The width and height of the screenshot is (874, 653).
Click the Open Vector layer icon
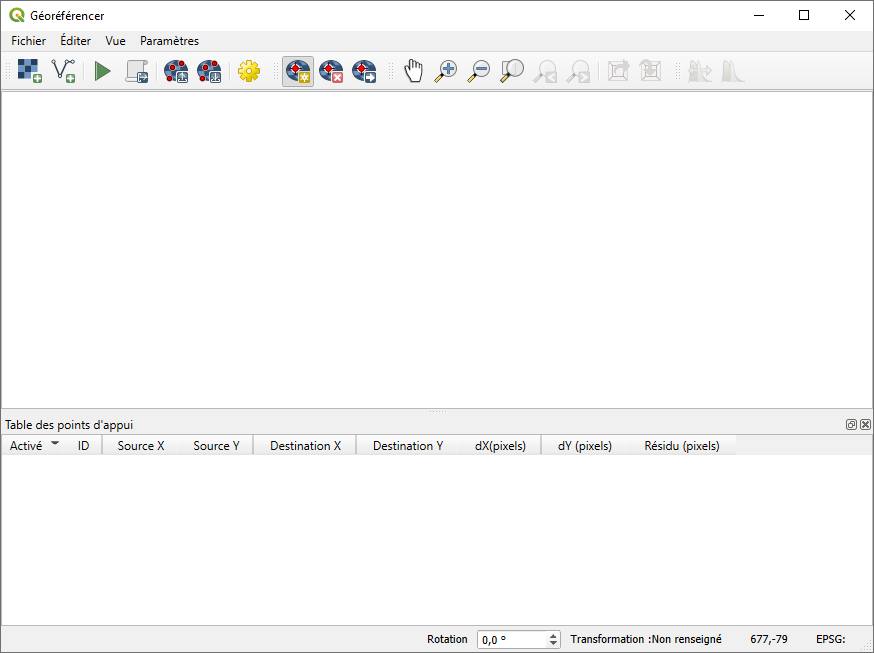click(64, 71)
